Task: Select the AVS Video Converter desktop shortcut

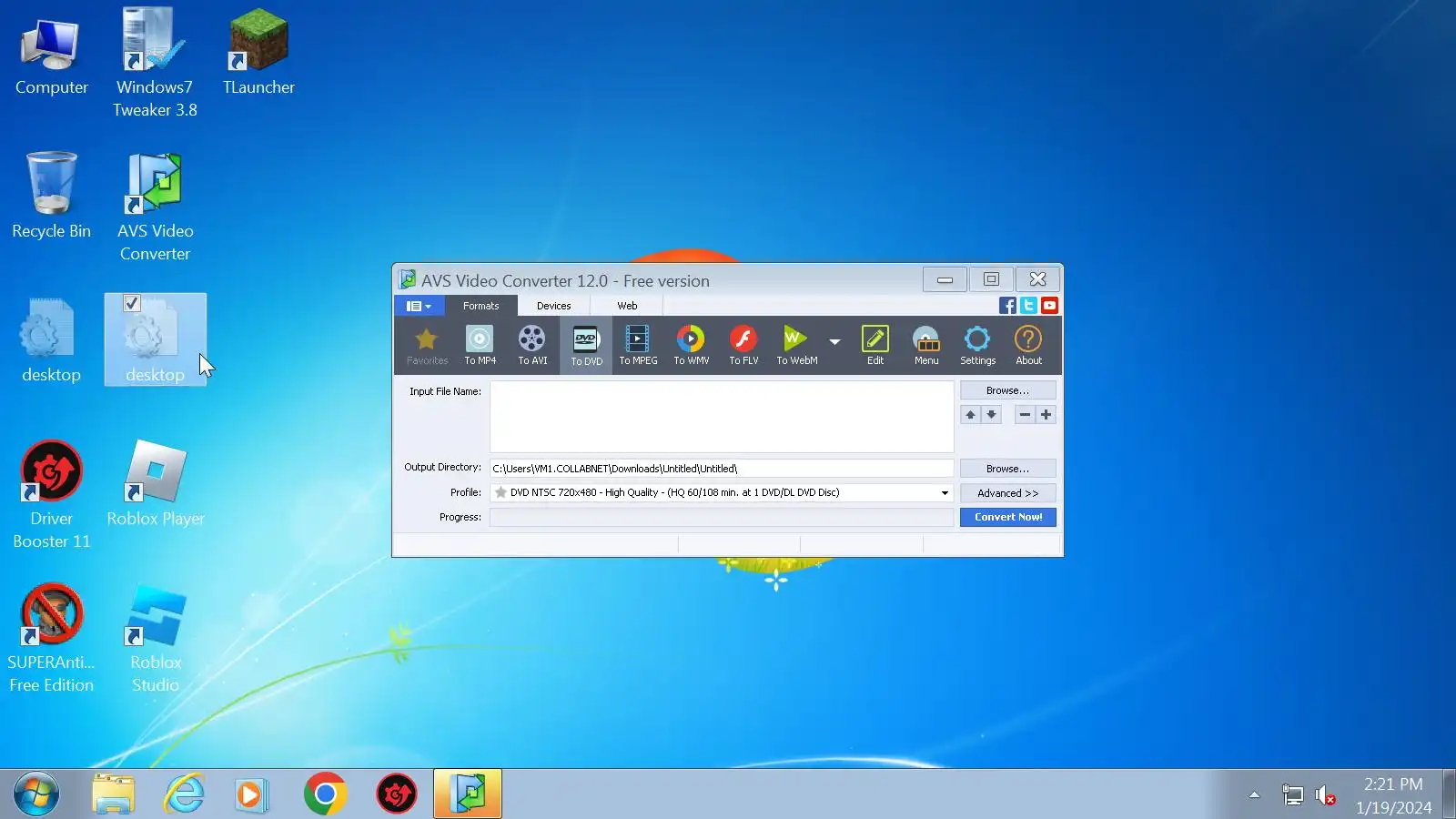Action: (x=155, y=207)
